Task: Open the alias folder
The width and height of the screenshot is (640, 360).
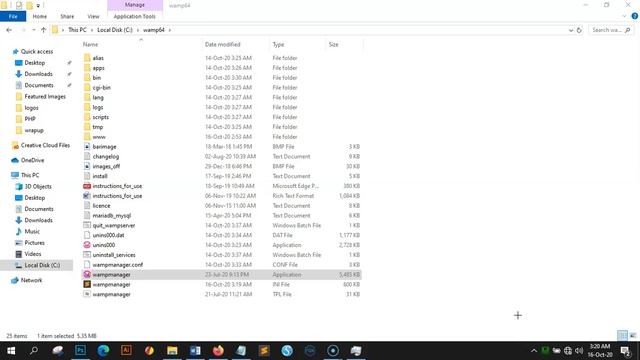Action: click(98, 58)
